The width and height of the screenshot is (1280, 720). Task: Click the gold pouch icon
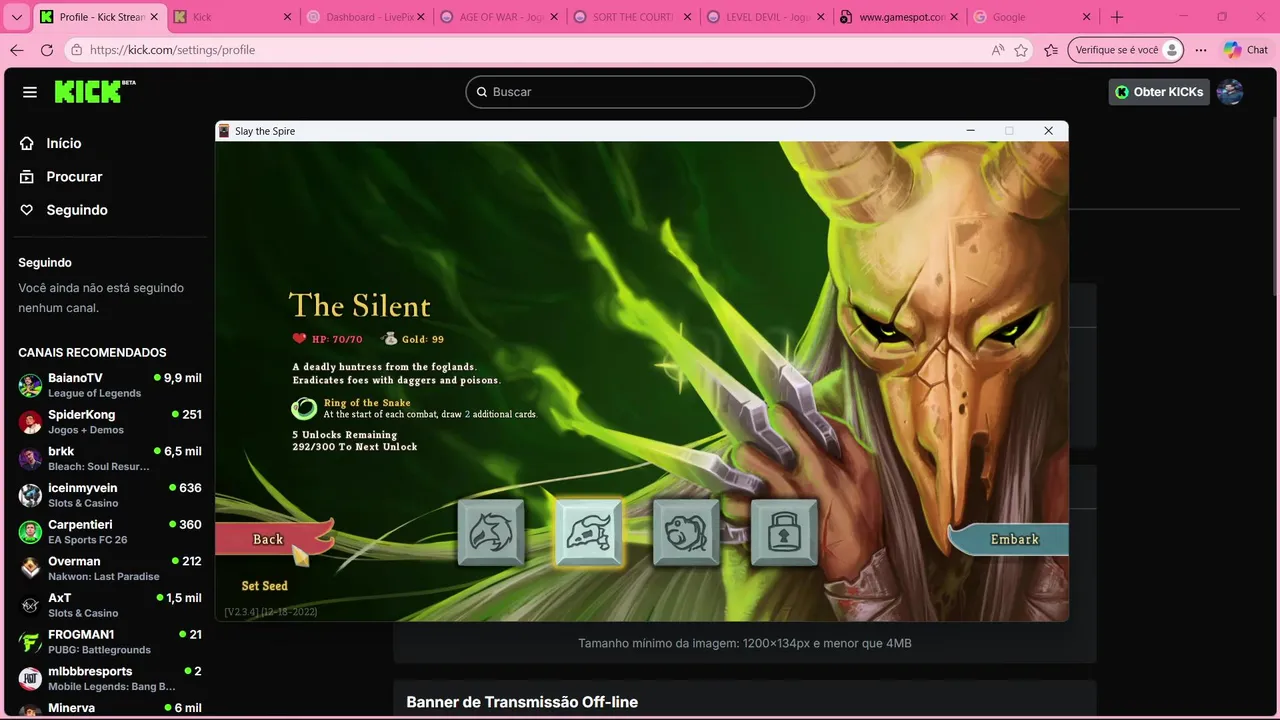(389, 339)
